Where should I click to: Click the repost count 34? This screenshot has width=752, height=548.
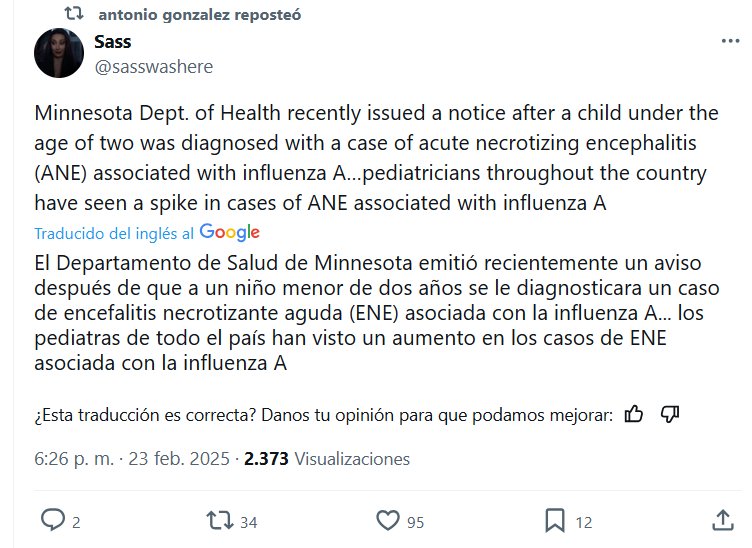click(249, 521)
